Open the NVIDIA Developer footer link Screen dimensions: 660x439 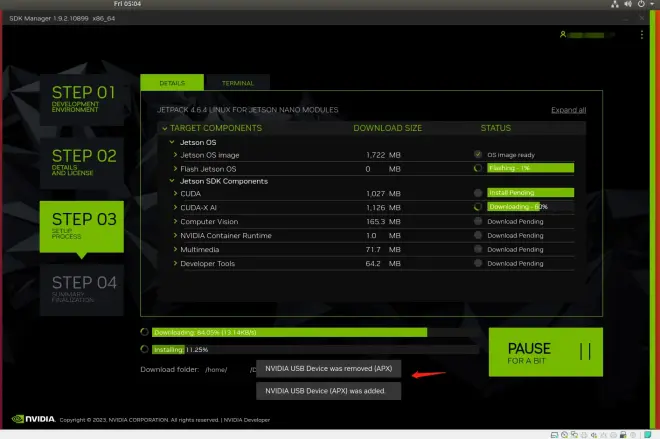[x=247, y=420]
